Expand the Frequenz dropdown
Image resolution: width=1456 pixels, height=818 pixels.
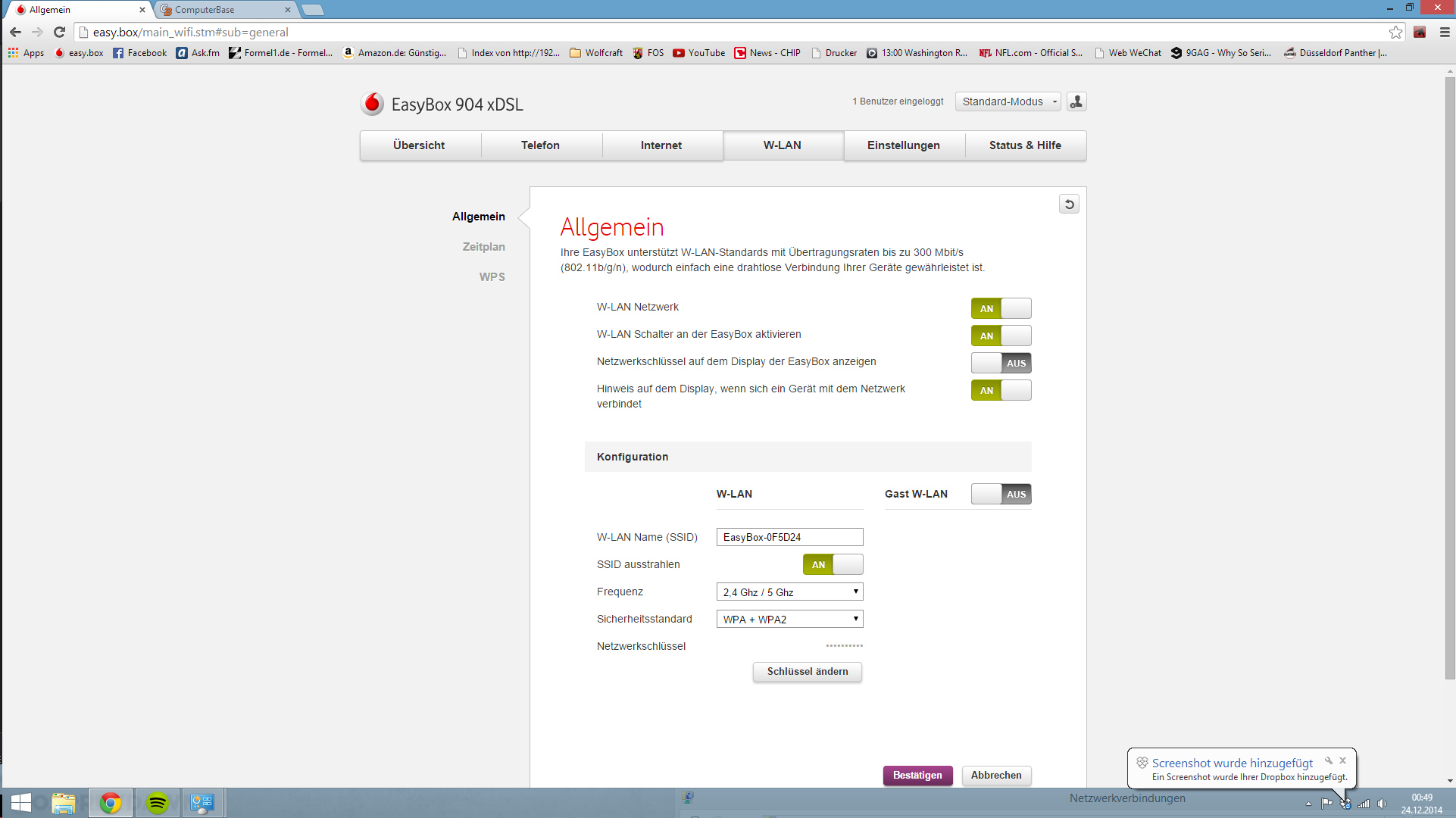click(x=789, y=592)
